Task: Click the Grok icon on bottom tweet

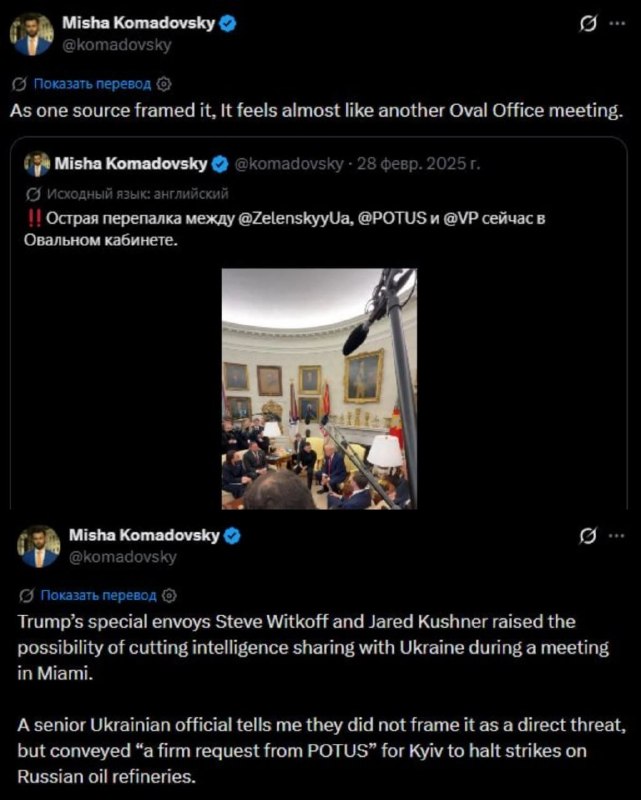Action: (588, 536)
